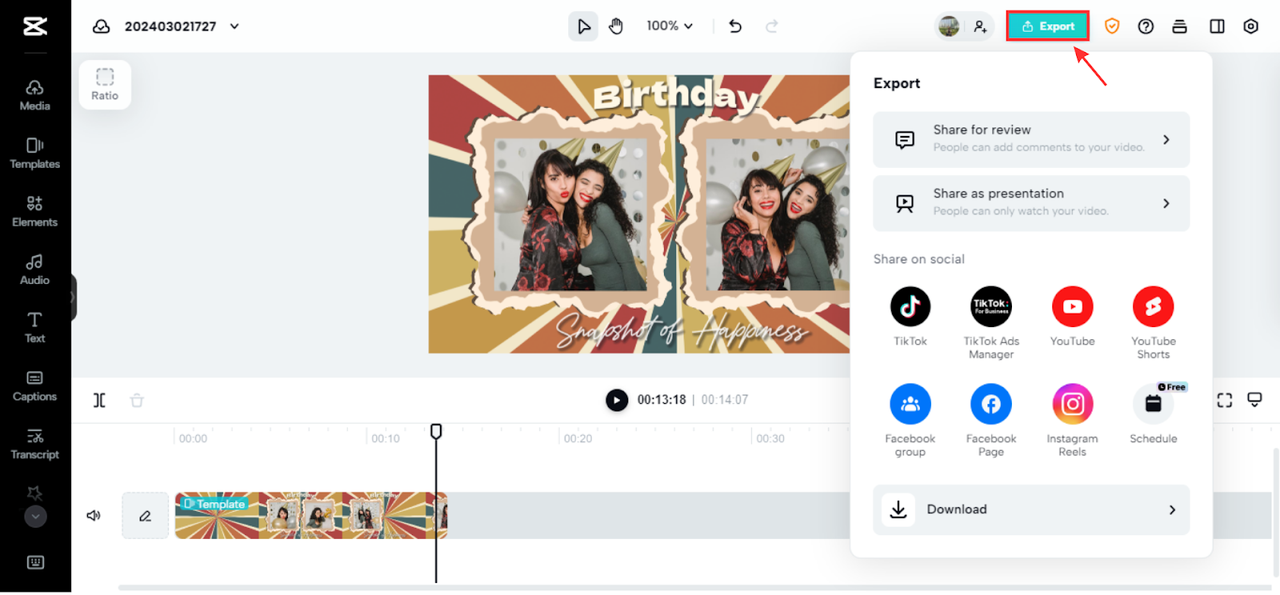
Task: Toggle fullscreen preview icon
Action: [x=1224, y=400]
